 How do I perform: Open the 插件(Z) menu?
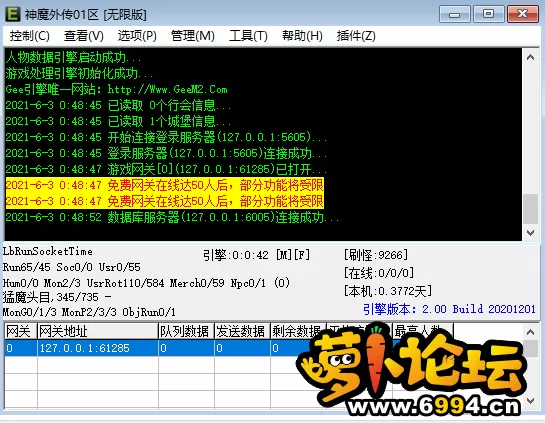click(x=356, y=36)
